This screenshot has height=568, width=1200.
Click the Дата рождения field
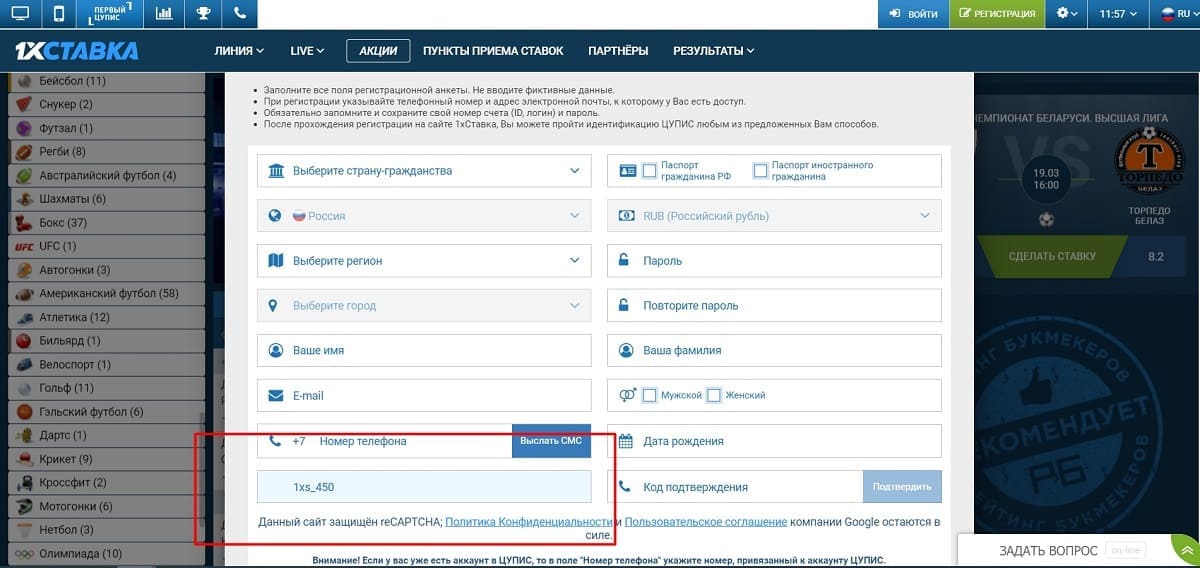774,441
